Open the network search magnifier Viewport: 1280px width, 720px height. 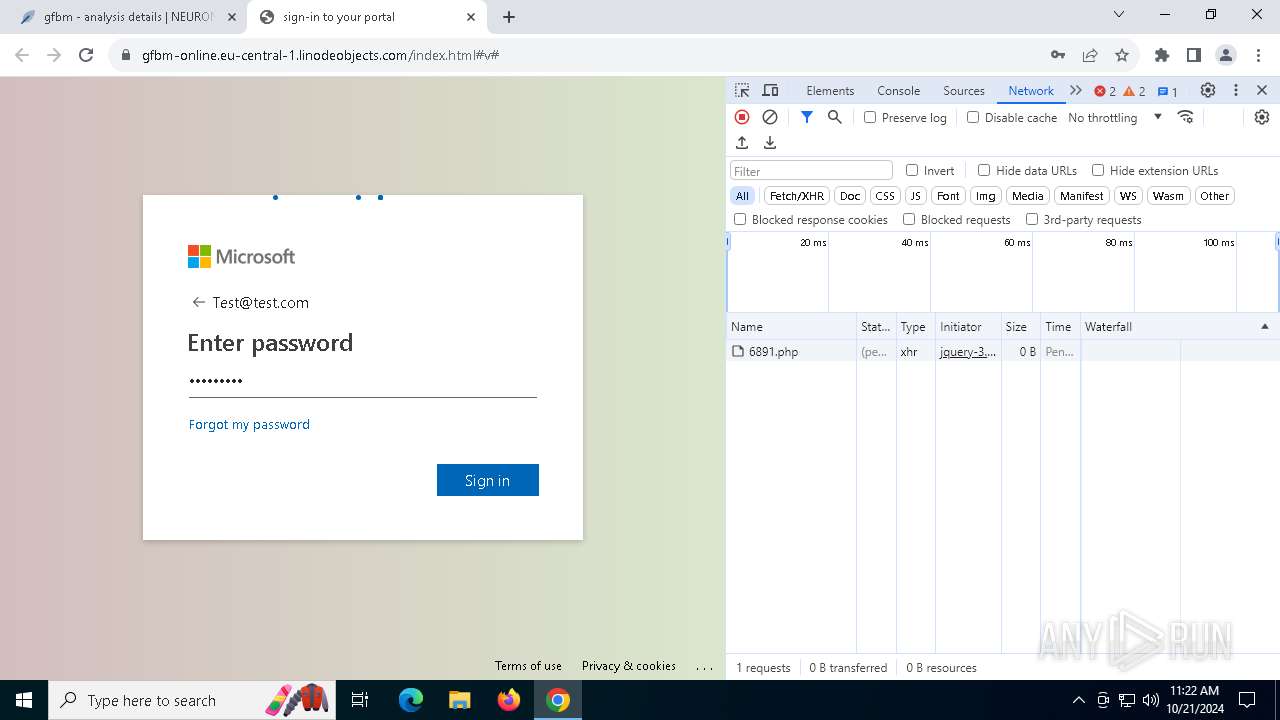coord(835,117)
